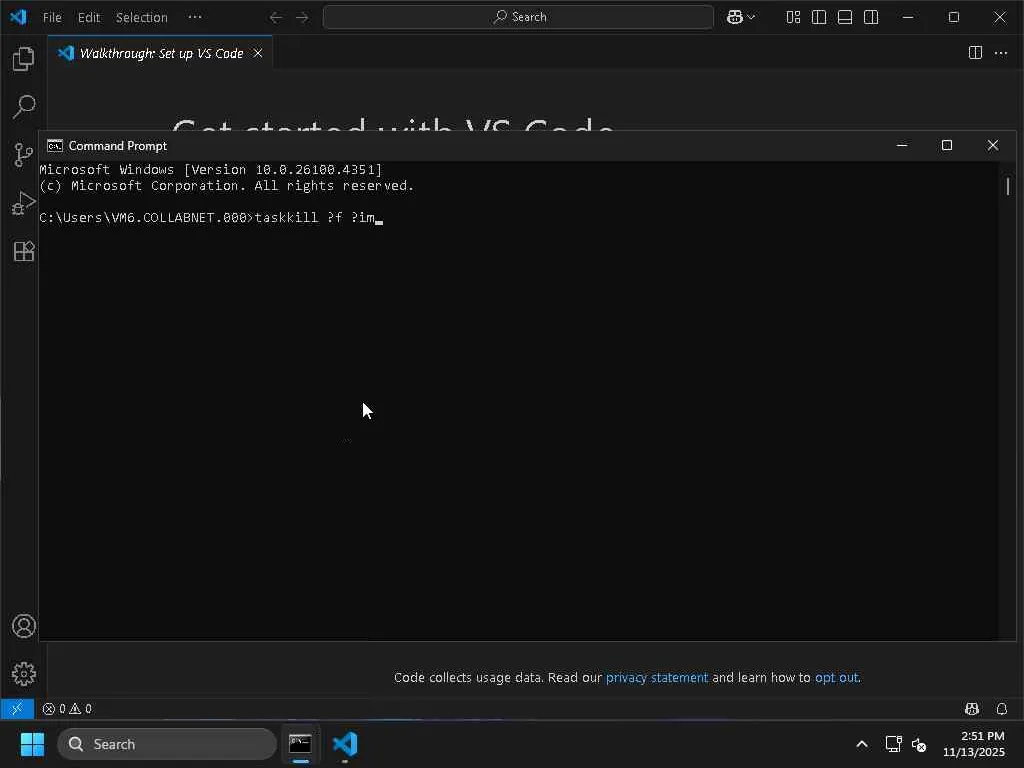Open the File menu
The image size is (1024, 768).
pyautogui.click(x=52, y=17)
